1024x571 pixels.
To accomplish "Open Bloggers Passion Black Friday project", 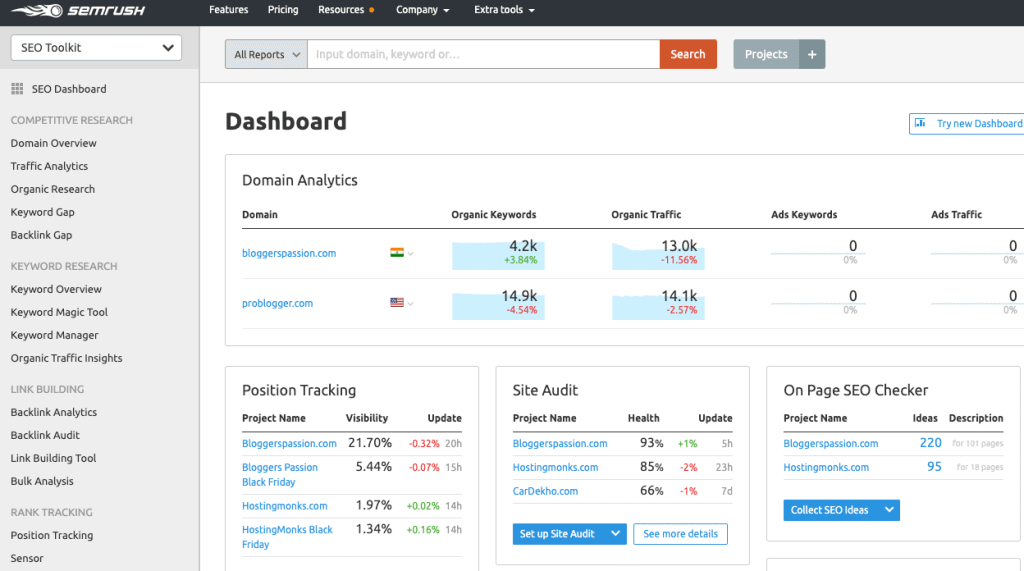I will pyautogui.click(x=280, y=474).
